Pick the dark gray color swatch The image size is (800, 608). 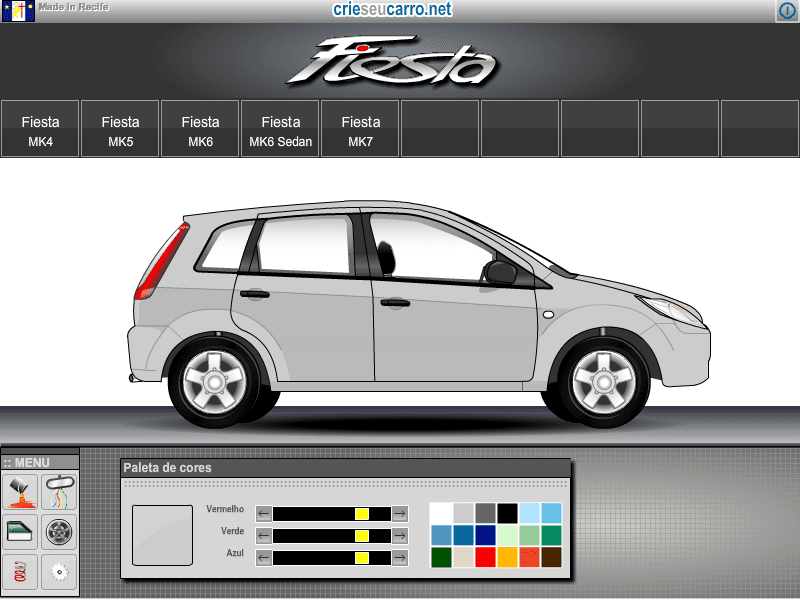pos(485,513)
